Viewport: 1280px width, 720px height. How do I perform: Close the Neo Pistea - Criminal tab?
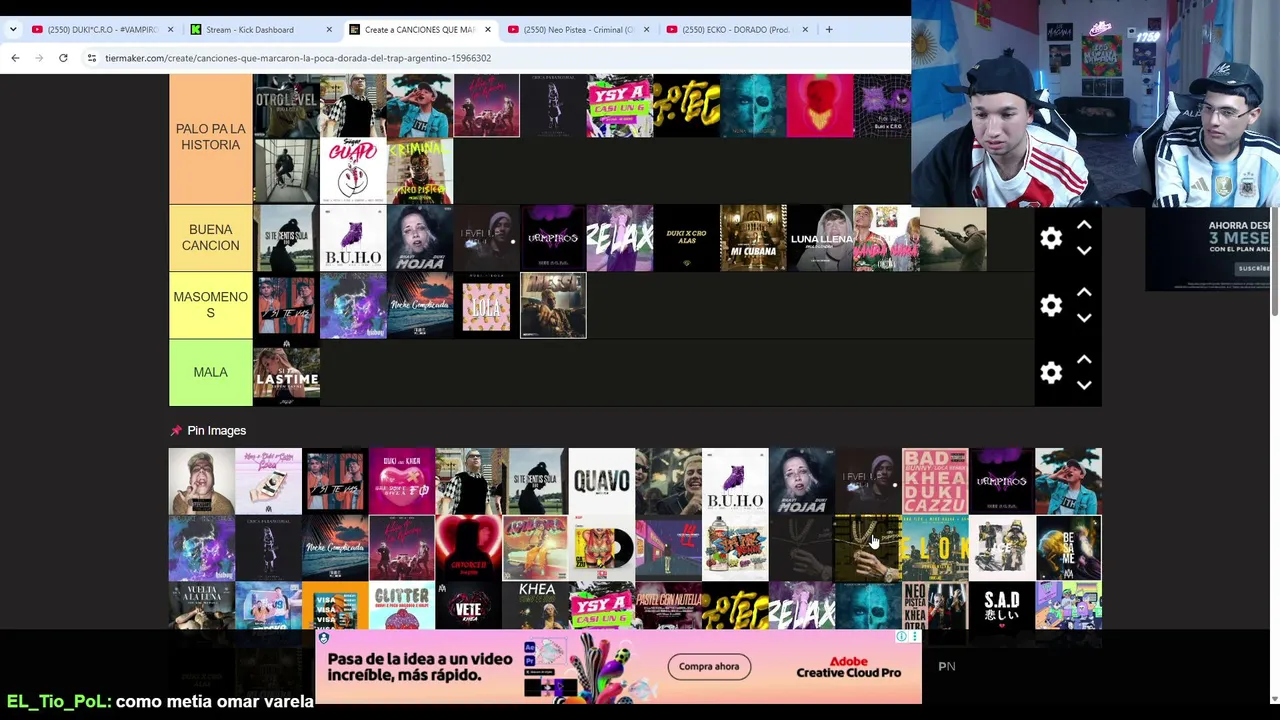click(646, 29)
